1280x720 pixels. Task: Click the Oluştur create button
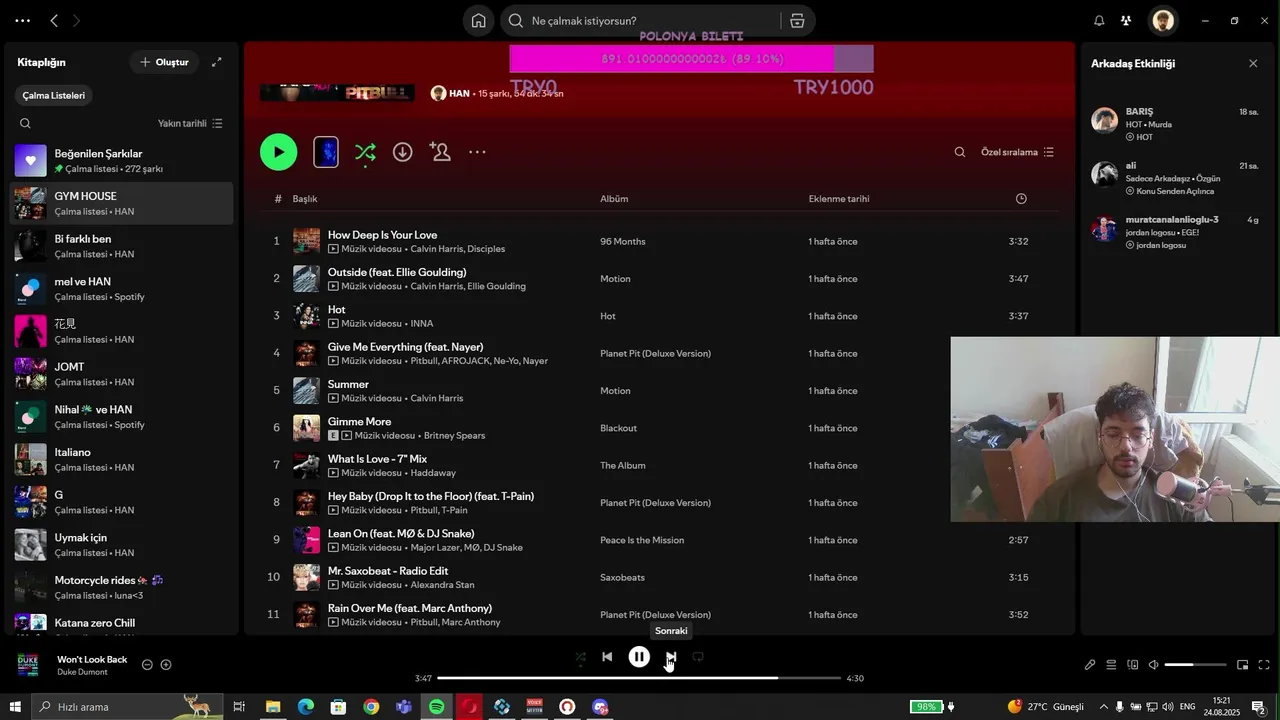point(164,62)
